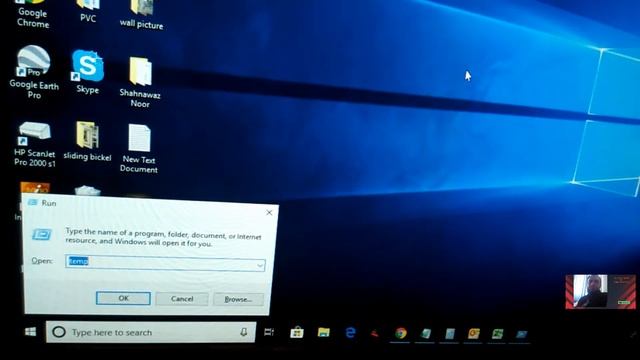Image resolution: width=640 pixels, height=360 pixels.
Task: Open File Explorer from the taskbar
Action: pos(324,332)
